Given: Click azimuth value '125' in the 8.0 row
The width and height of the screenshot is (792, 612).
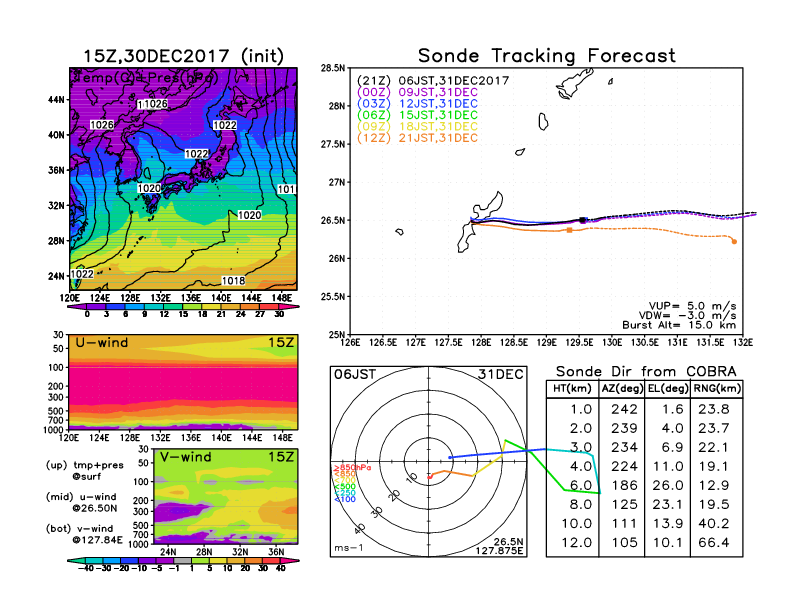Looking at the screenshot, I should point(624,504).
